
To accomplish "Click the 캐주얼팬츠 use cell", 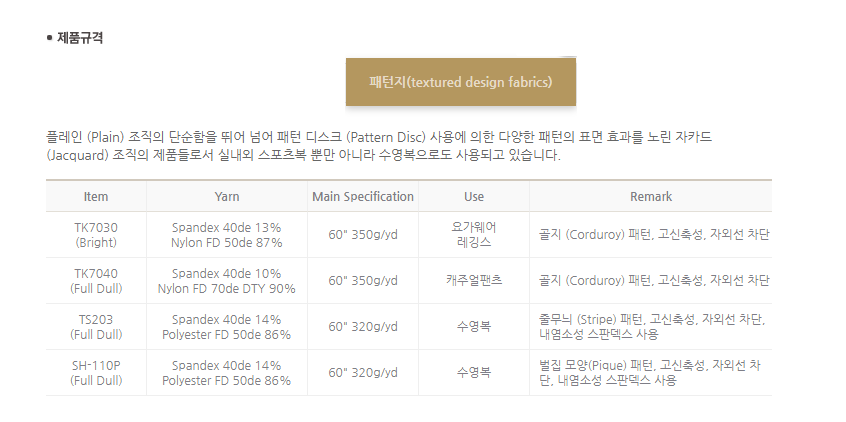I will click(x=474, y=281).
